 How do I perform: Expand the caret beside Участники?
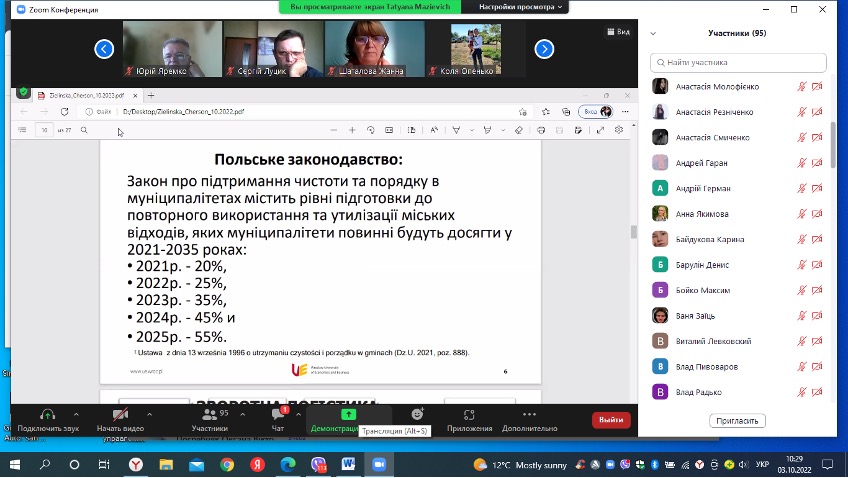pyautogui.click(x=242, y=415)
